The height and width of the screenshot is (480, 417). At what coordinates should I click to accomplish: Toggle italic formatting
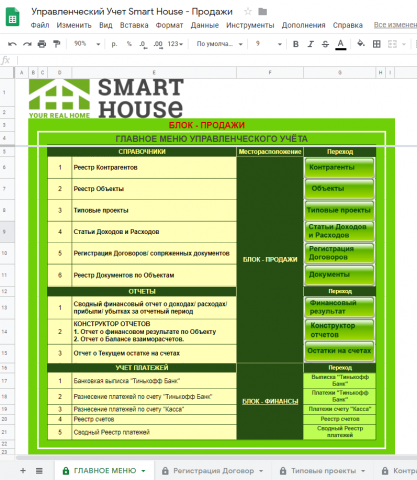pos(311,44)
